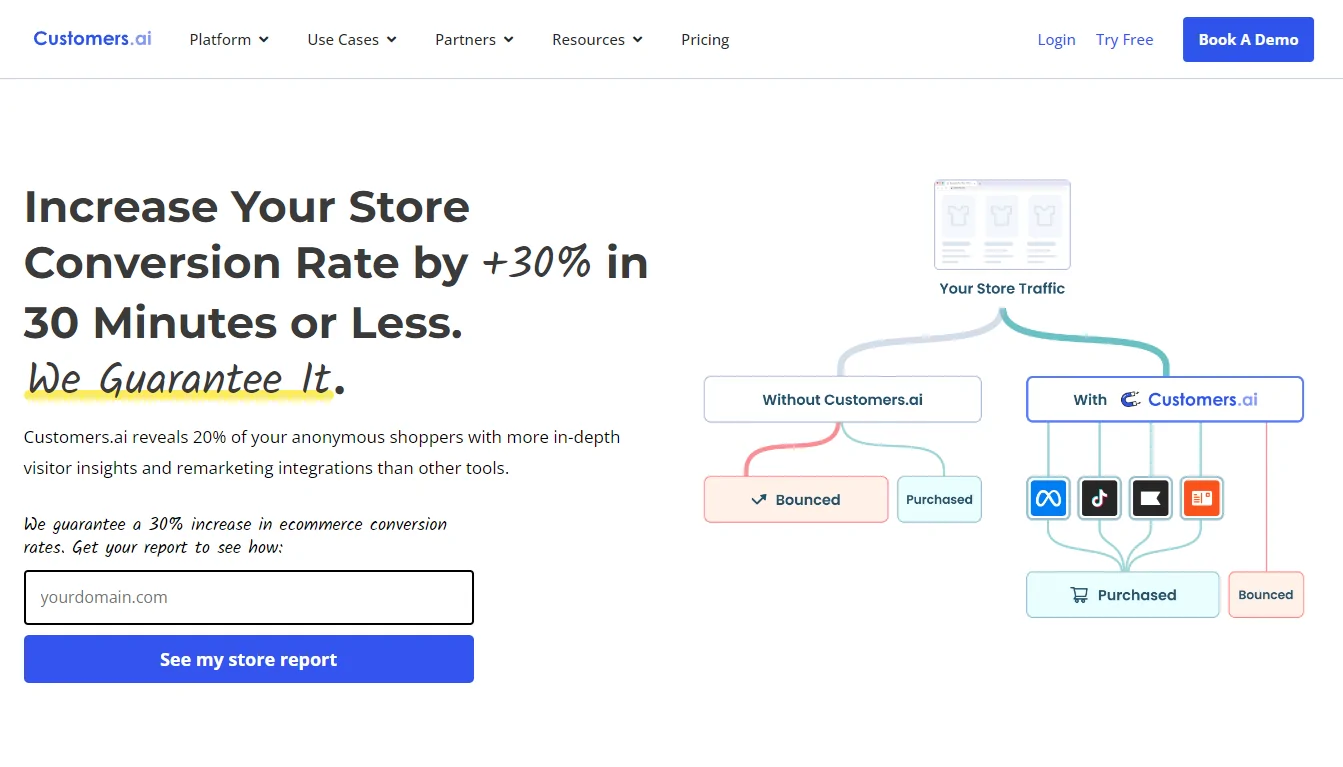Screen dimensions: 1343x767
Task: Click the TikTok icon in the diagram
Action: point(1099,498)
